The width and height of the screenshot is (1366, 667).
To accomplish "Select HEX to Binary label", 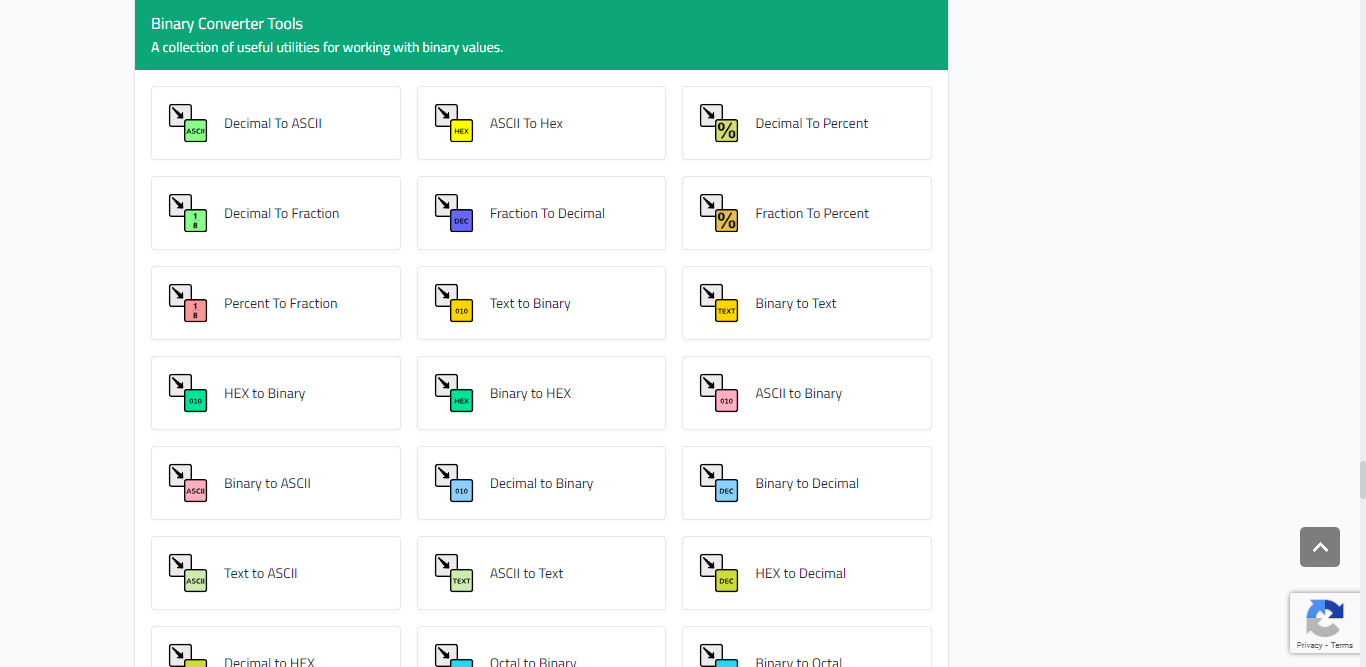I will click(264, 393).
